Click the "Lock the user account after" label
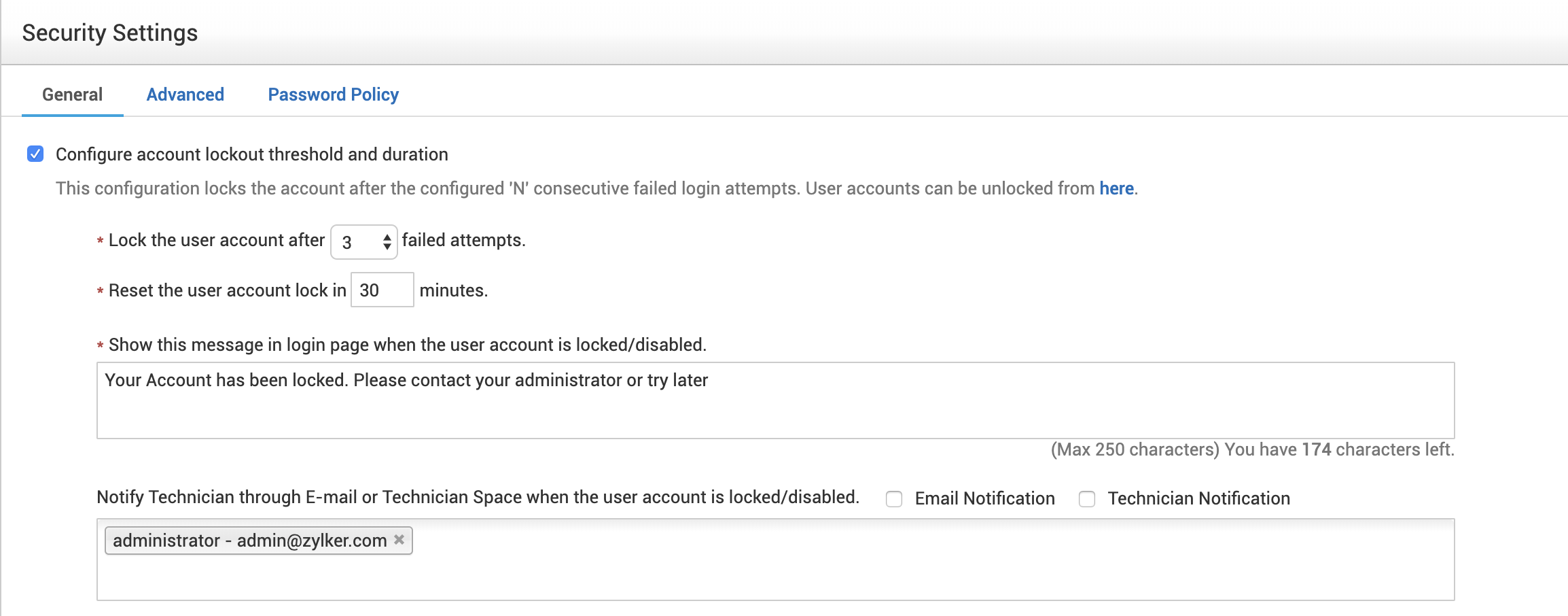The width and height of the screenshot is (1568, 616). click(216, 240)
